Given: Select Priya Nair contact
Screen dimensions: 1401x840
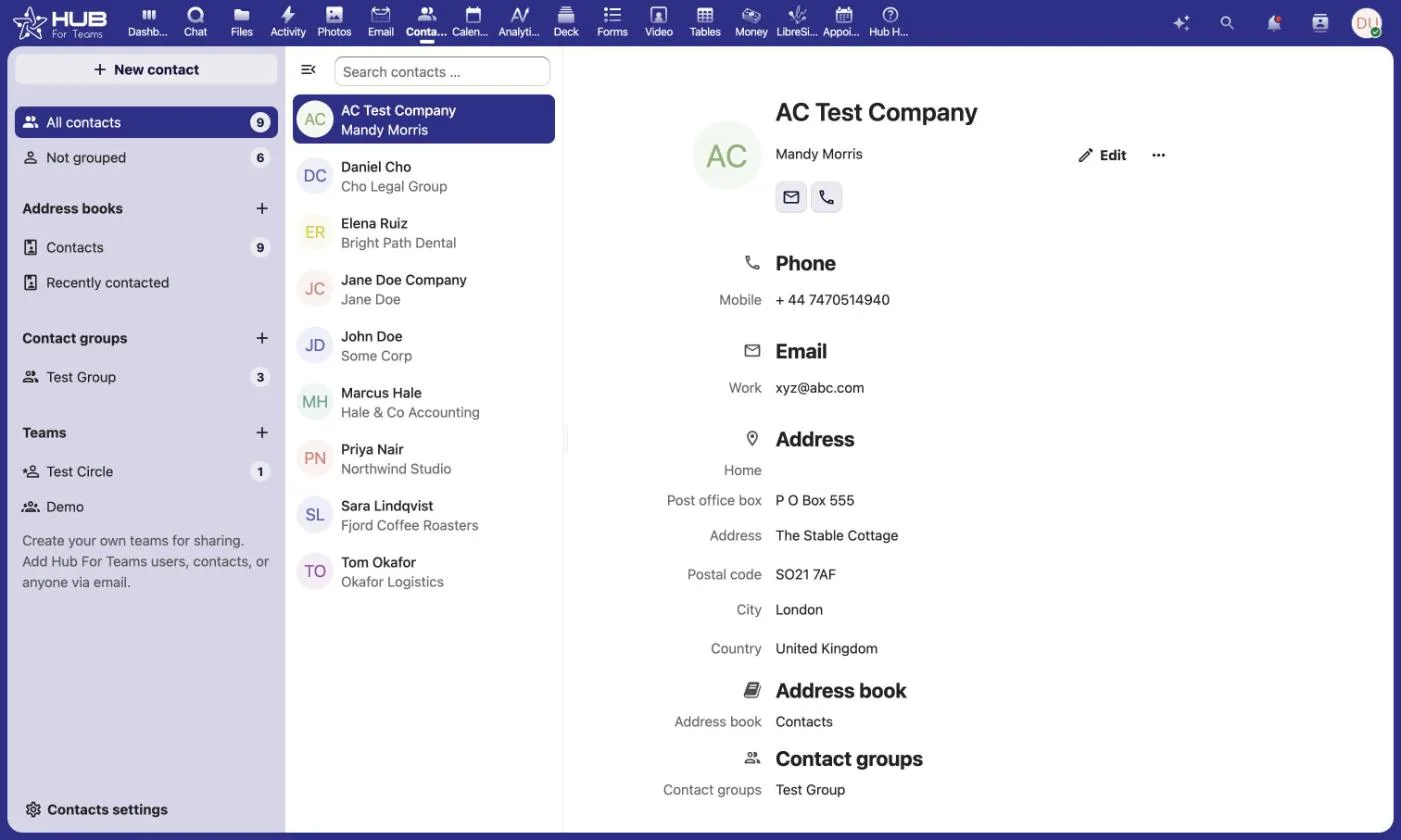Looking at the screenshot, I should tap(424, 458).
